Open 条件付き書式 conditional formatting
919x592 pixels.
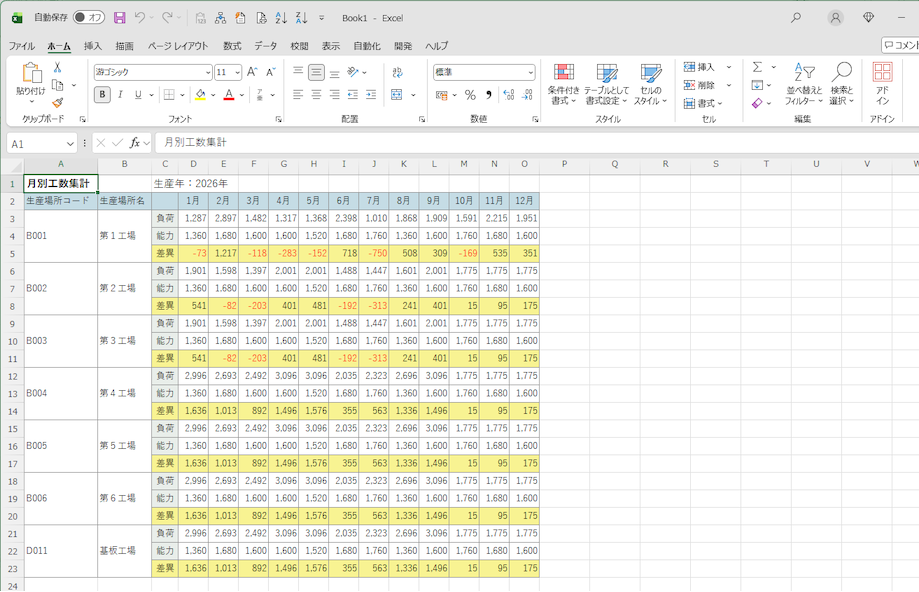(564, 84)
